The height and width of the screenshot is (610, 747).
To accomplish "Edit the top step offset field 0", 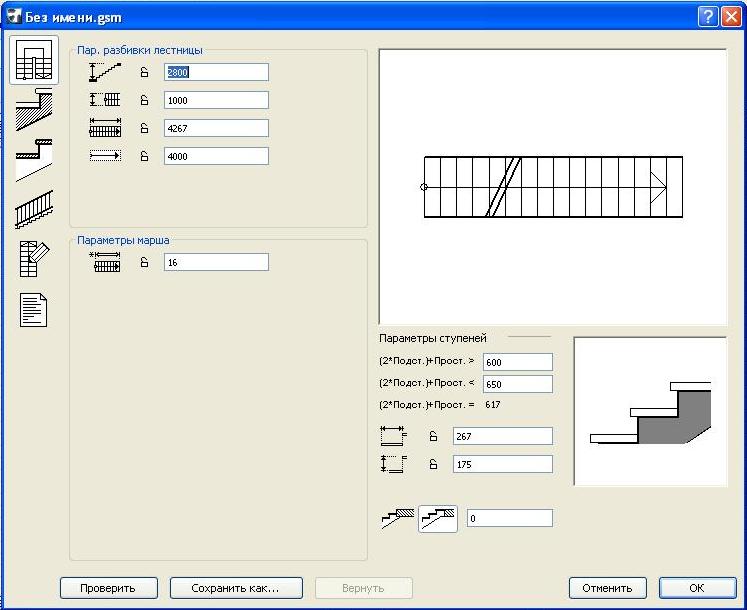I will tap(510, 518).
